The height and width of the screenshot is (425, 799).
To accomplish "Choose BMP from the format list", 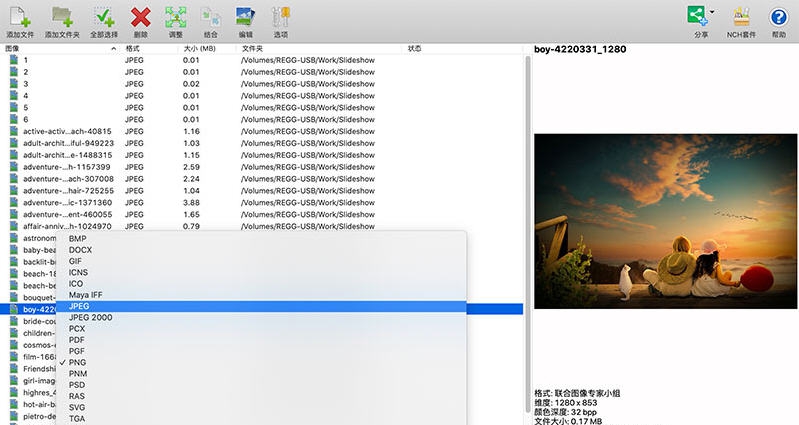I will pos(261,238).
